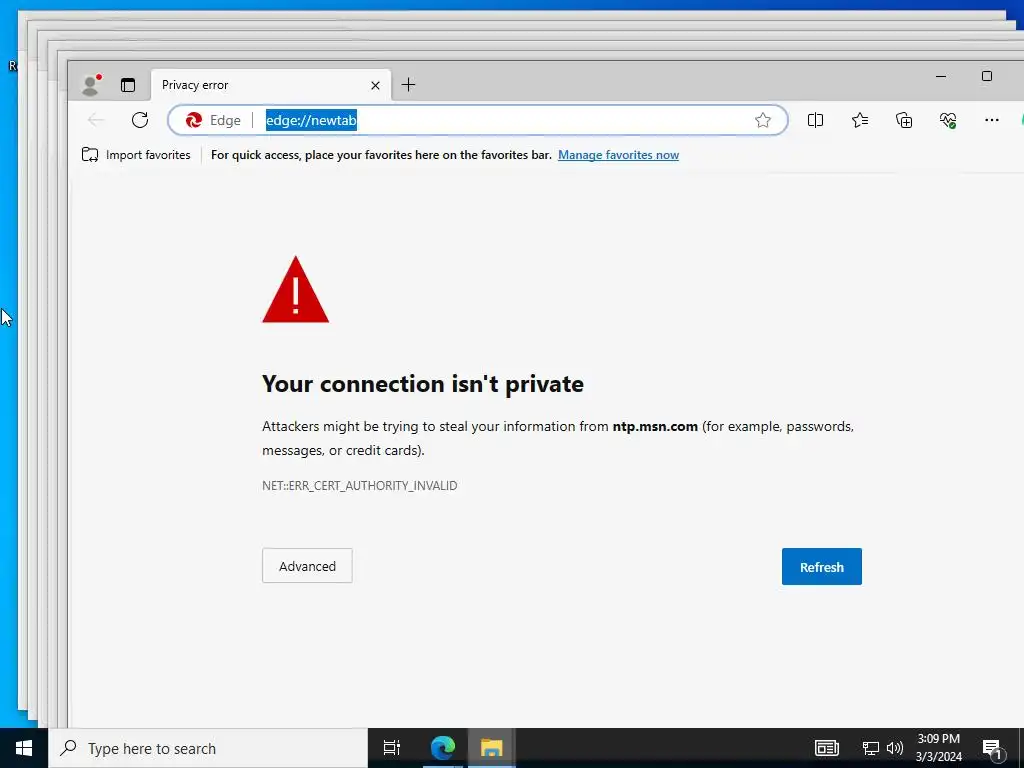Image resolution: width=1024 pixels, height=768 pixels.
Task: Click the Advanced button
Action: pyautogui.click(x=307, y=566)
